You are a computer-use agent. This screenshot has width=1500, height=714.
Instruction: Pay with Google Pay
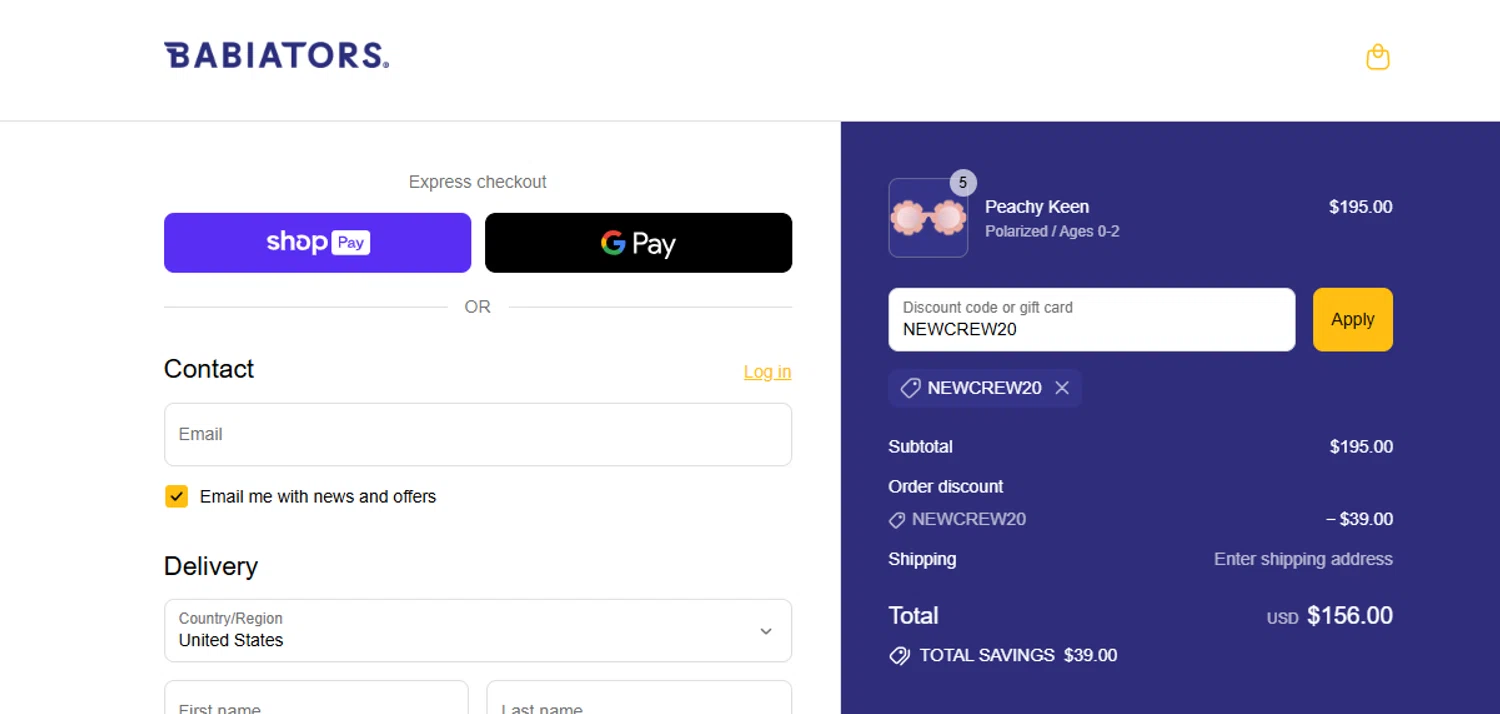(638, 242)
